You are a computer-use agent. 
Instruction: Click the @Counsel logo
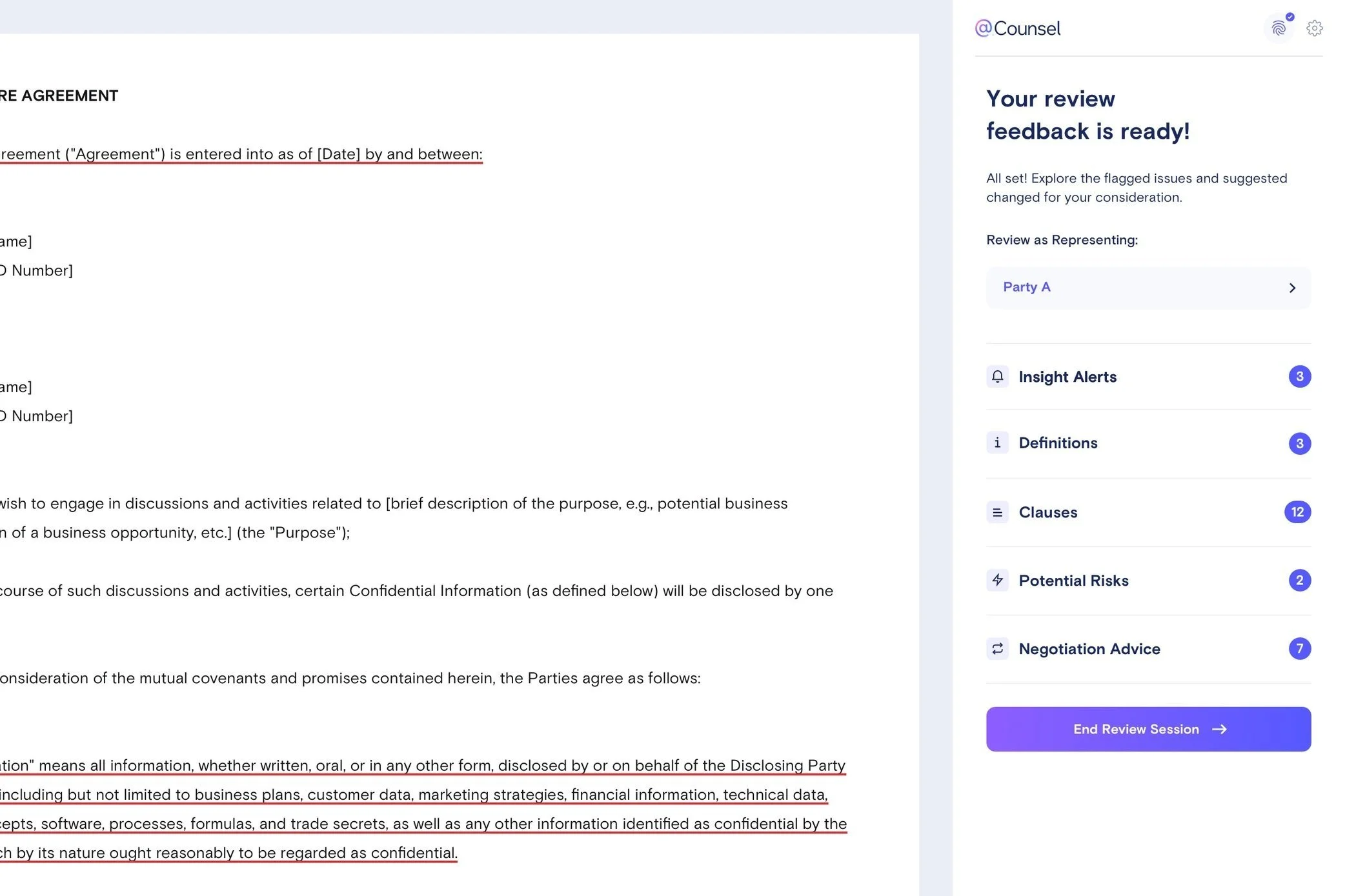(x=1018, y=28)
